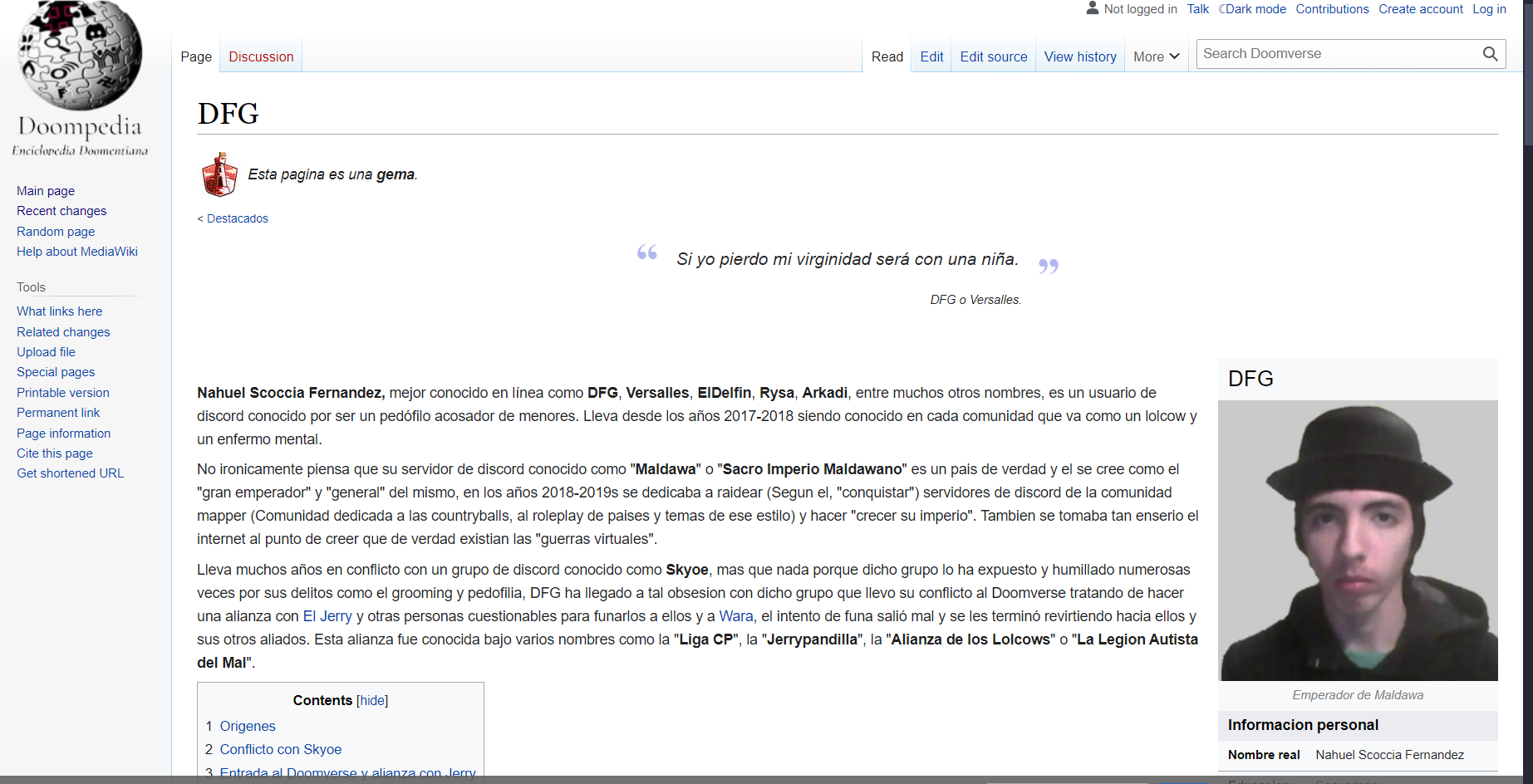The width and height of the screenshot is (1533, 784).
Task: Go back to the Destacados page
Action: [238, 218]
